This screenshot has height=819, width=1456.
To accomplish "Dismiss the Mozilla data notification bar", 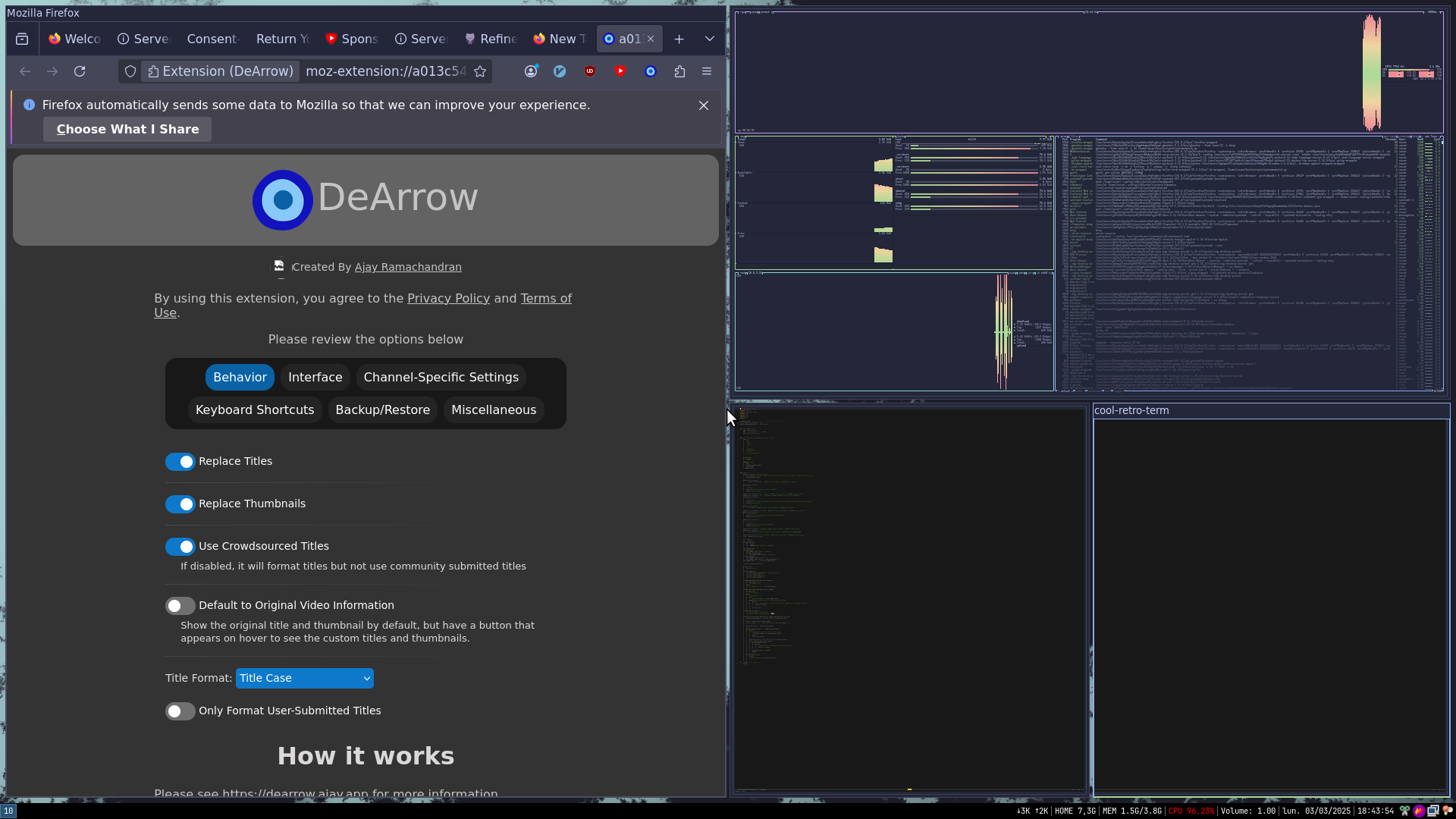I will (704, 105).
